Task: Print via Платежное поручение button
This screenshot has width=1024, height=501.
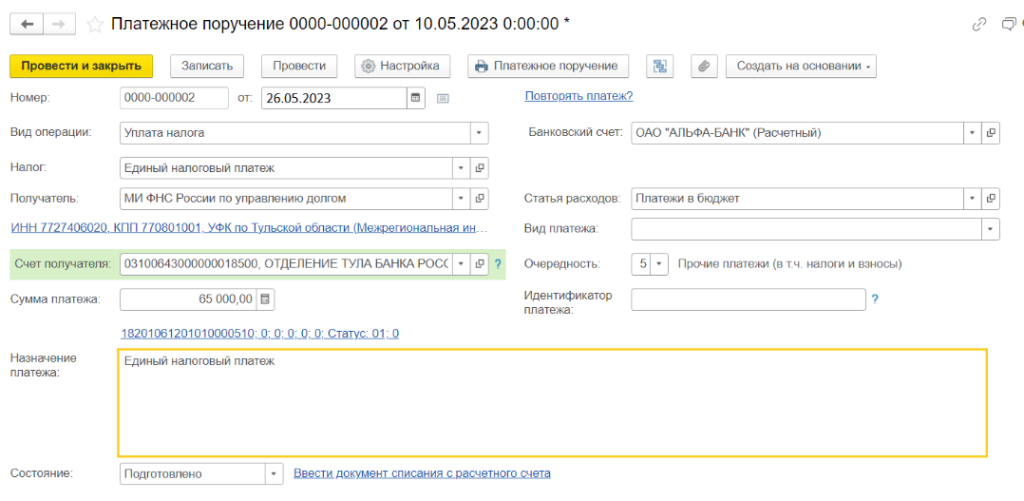Action: coord(548,66)
